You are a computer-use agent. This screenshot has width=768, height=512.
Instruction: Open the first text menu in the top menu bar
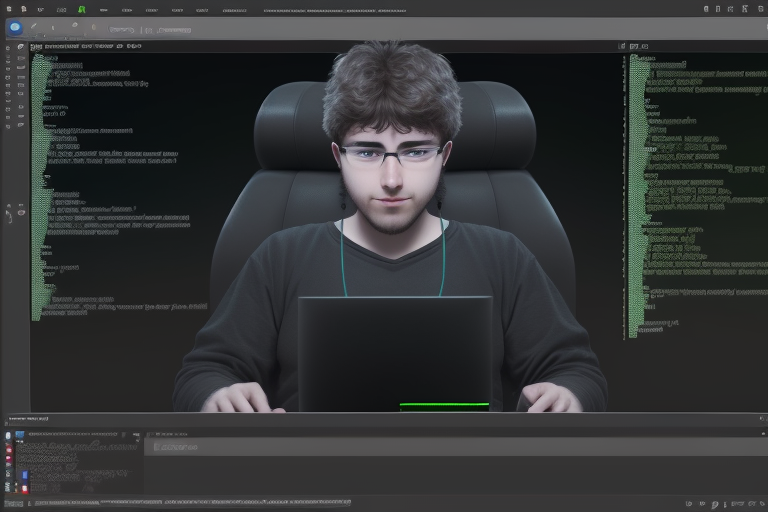42,9
